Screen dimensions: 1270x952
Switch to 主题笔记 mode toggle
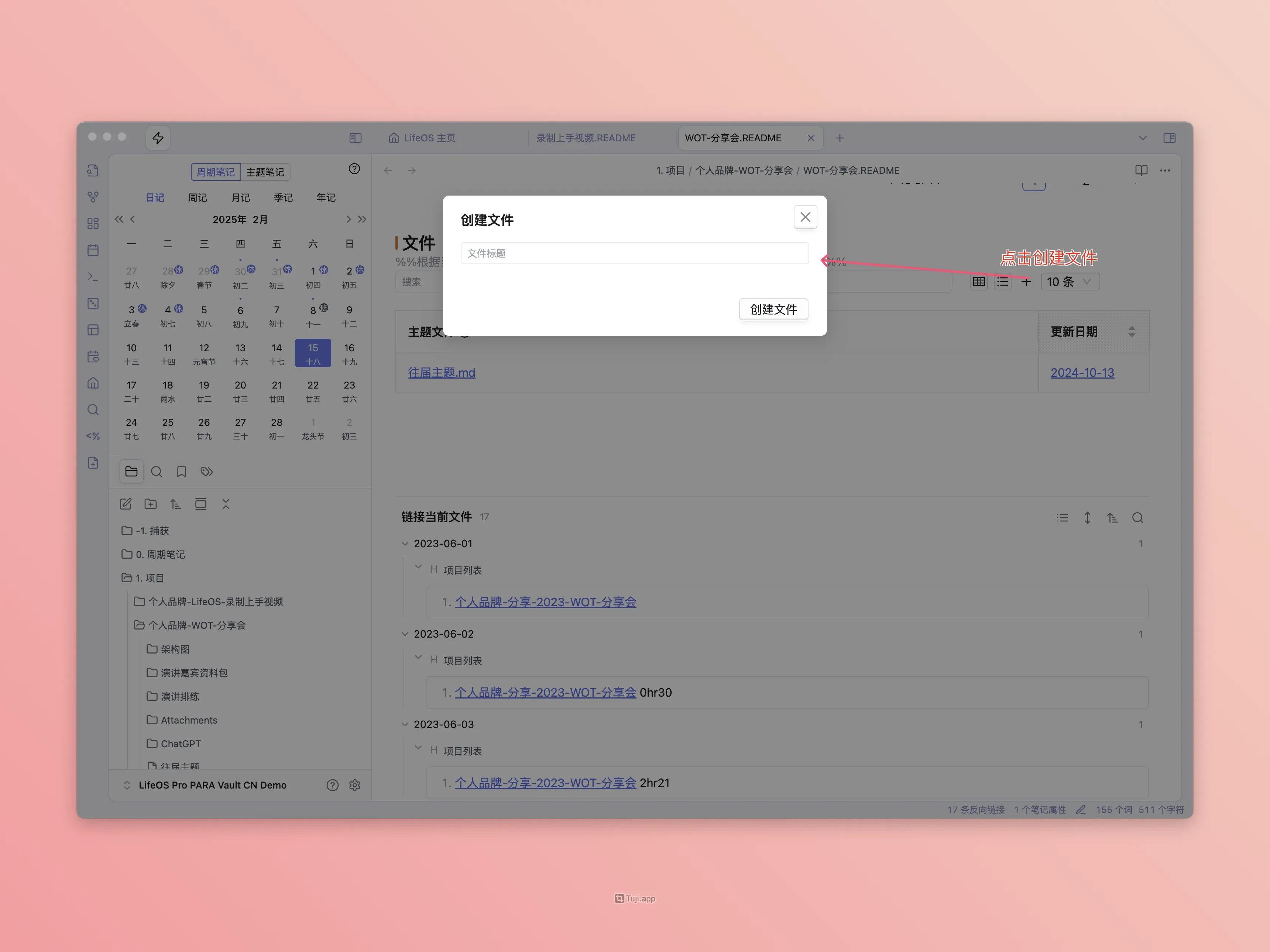[x=265, y=172]
